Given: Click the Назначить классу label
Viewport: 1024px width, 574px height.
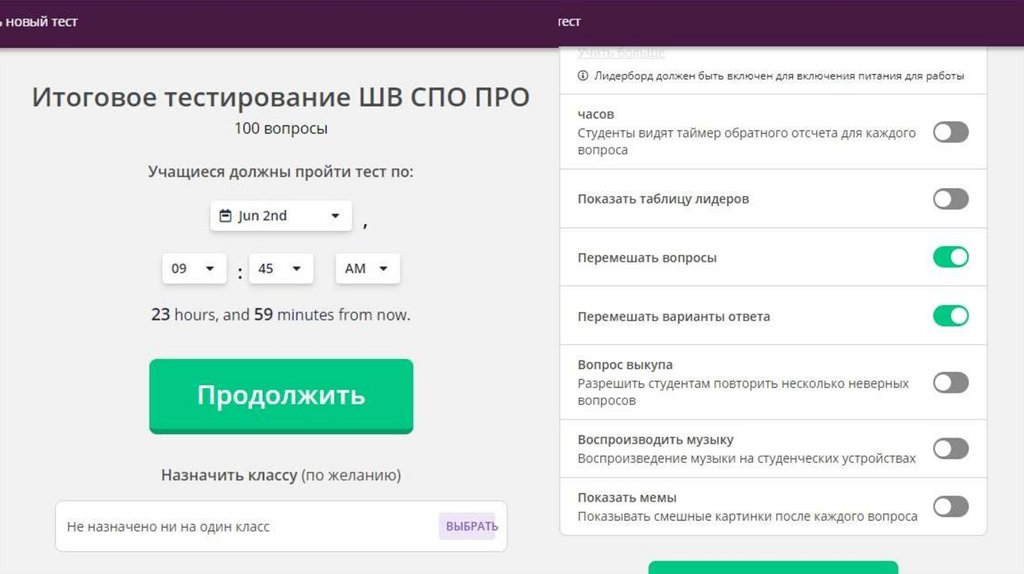Looking at the screenshot, I should pyautogui.click(x=229, y=475).
